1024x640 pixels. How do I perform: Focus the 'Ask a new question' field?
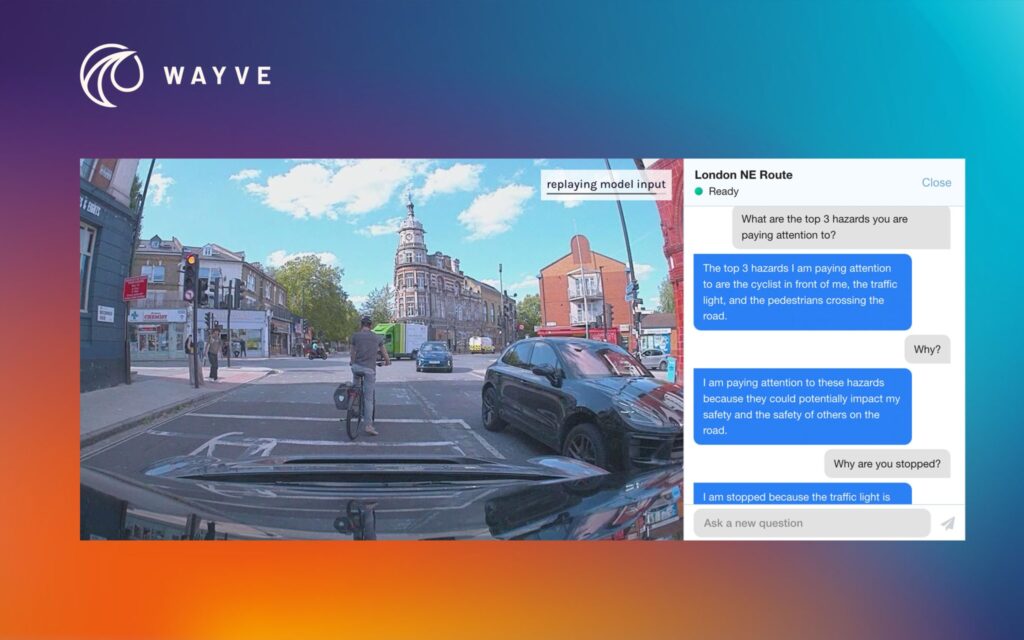click(811, 523)
